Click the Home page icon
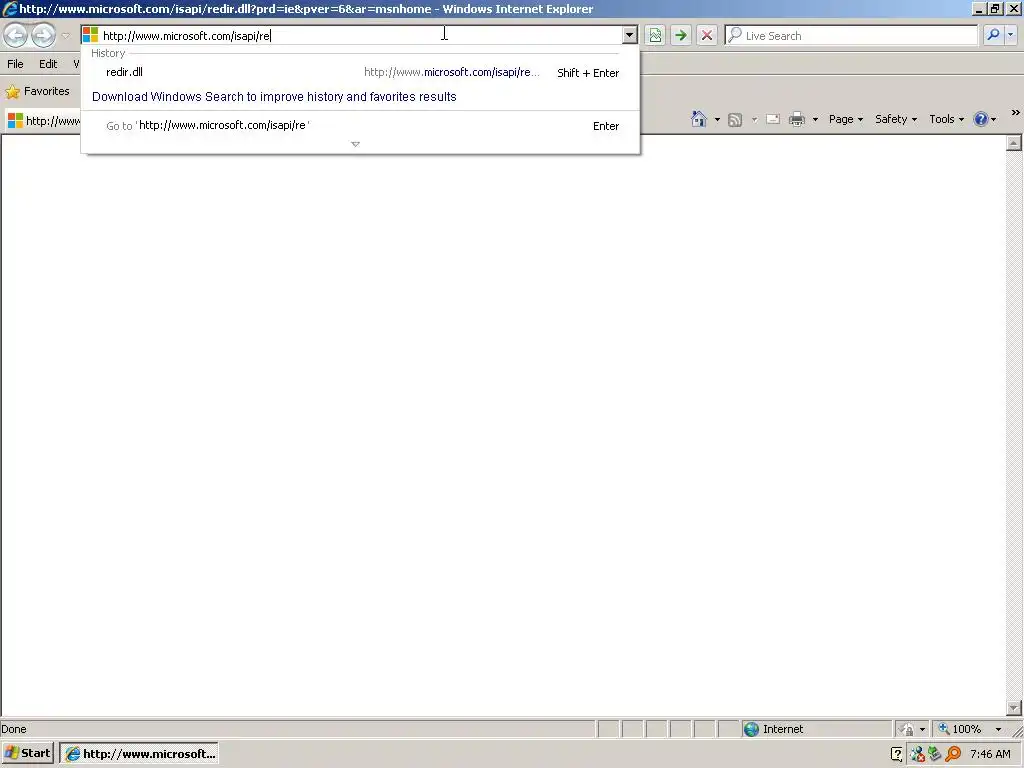 pyautogui.click(x=699, y=119)
